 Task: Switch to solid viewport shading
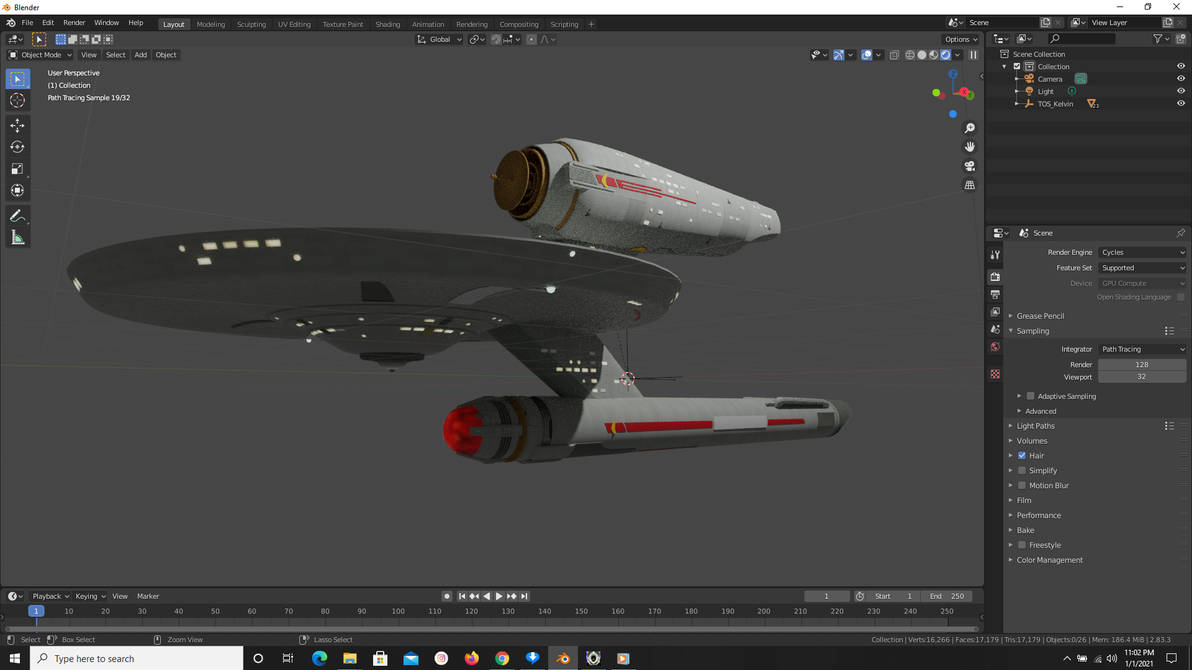click(x=921, y=55)
